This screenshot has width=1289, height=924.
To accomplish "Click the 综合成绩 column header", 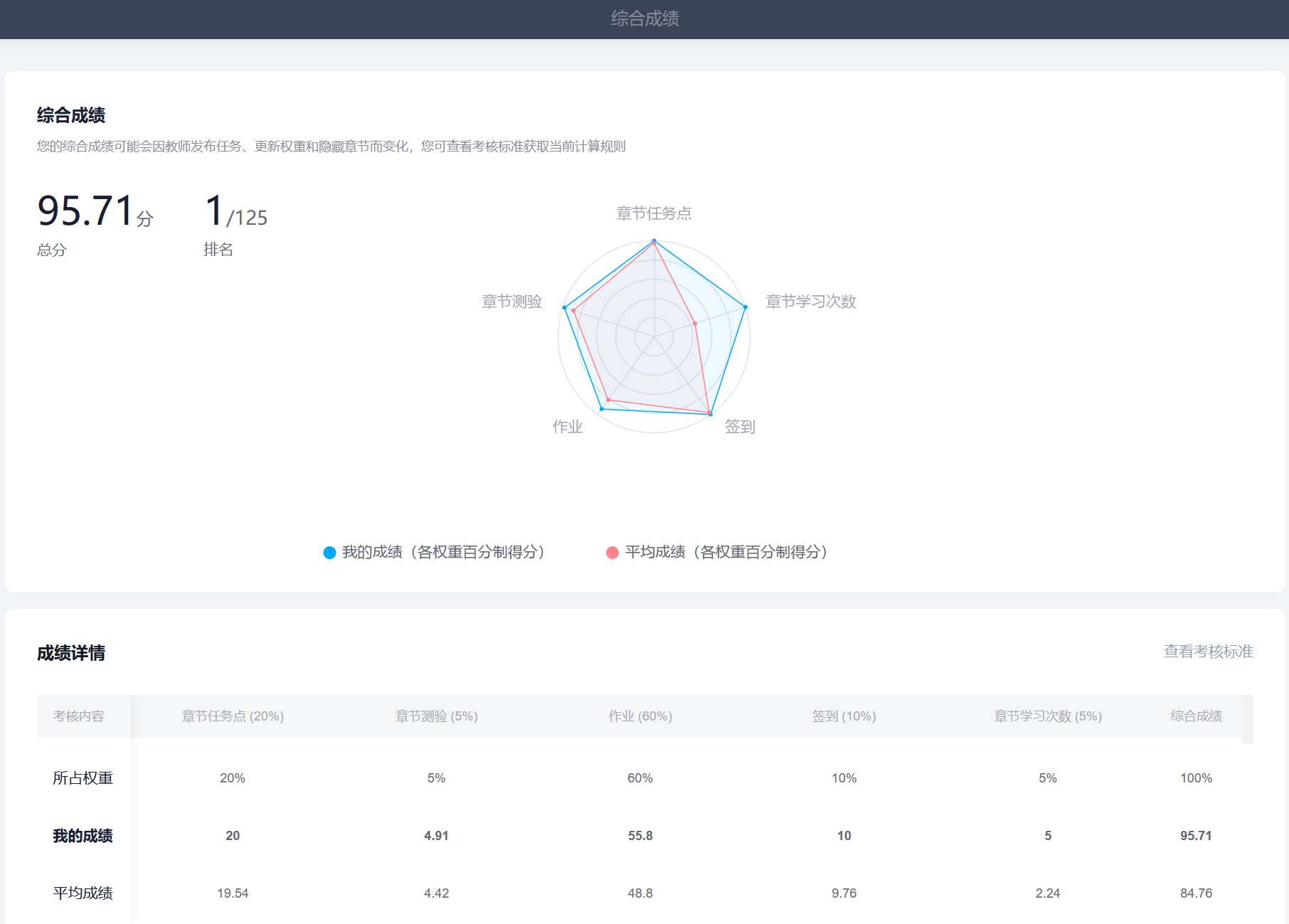I will click(1196, 716).
